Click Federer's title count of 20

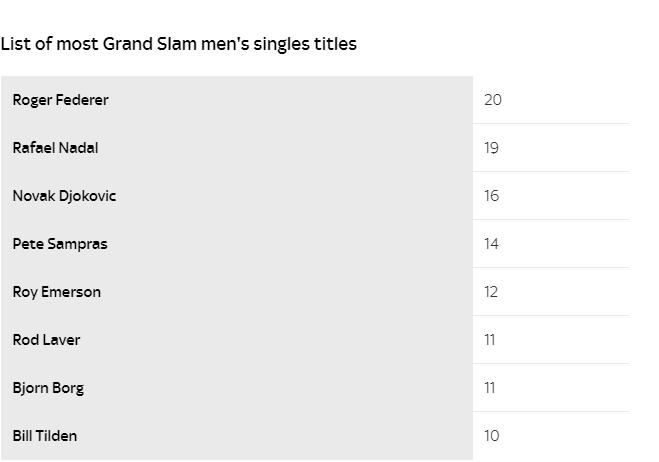click(493, 100)
